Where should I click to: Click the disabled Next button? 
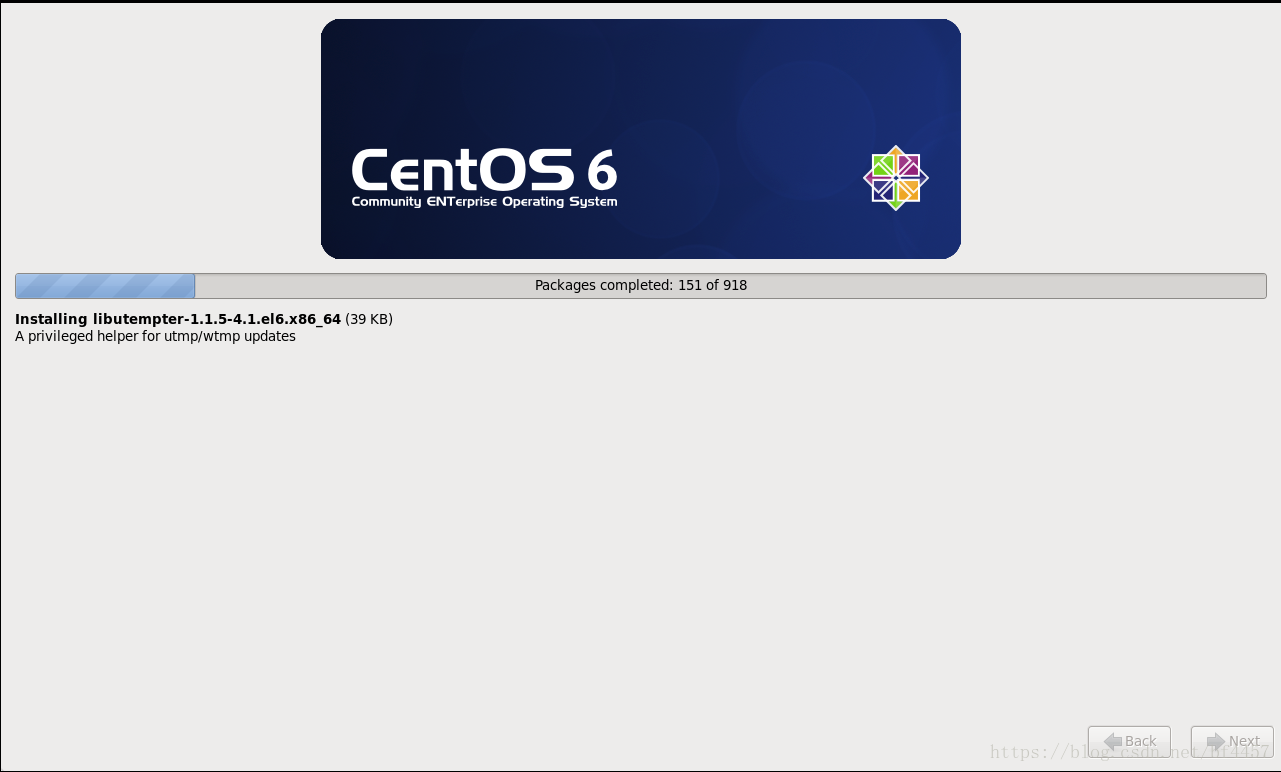point(1232,741)
